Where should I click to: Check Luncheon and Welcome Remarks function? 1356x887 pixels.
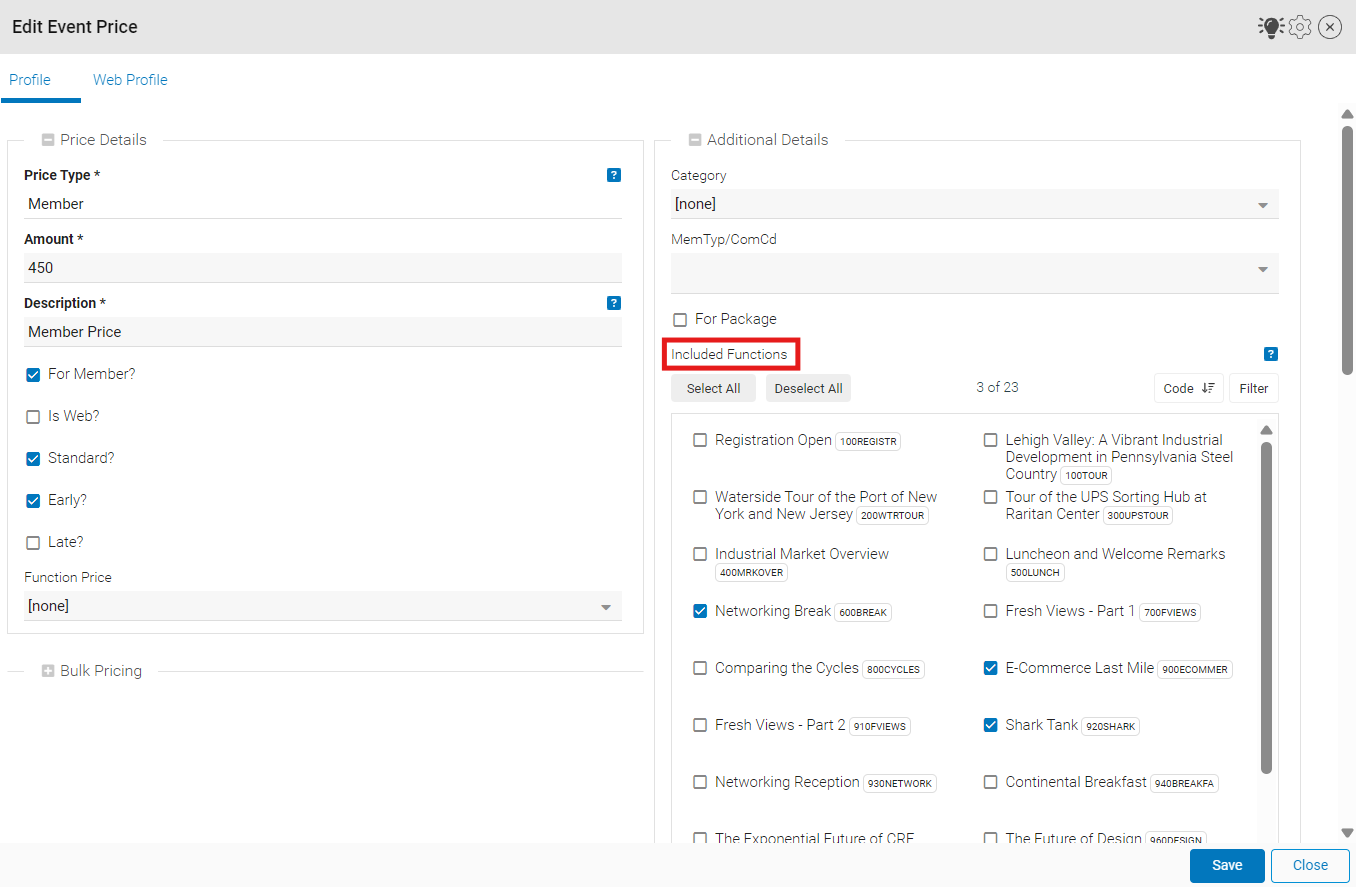[x=990, y=554]
